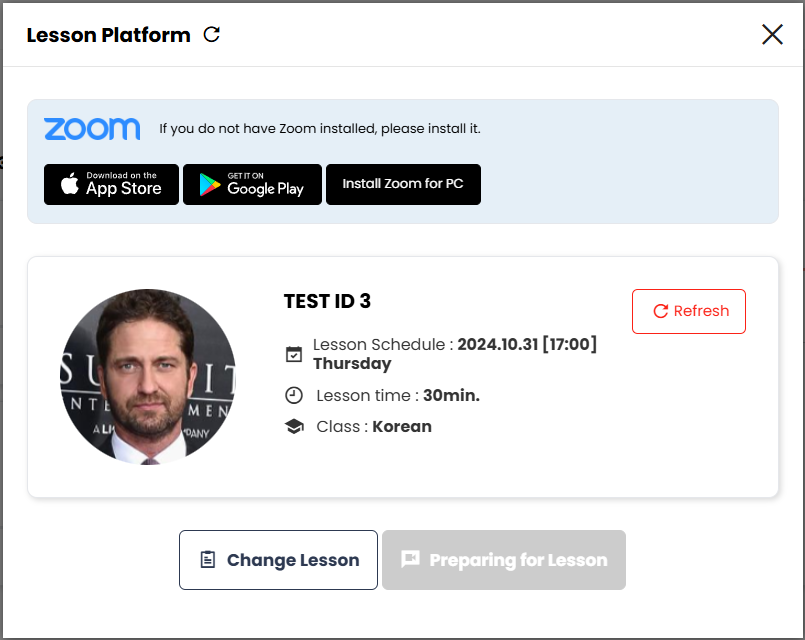
Task: Open the Get it on Google Play badge
Action: [x=252, y=185]
